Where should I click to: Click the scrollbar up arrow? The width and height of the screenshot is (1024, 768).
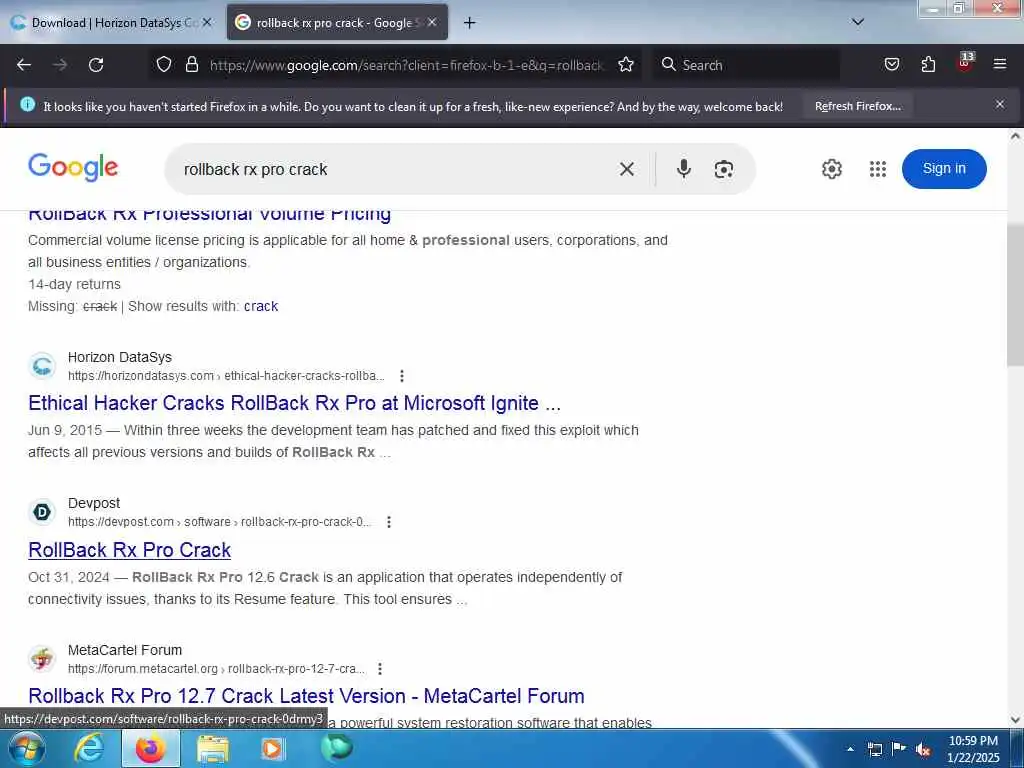point(1015,136)
